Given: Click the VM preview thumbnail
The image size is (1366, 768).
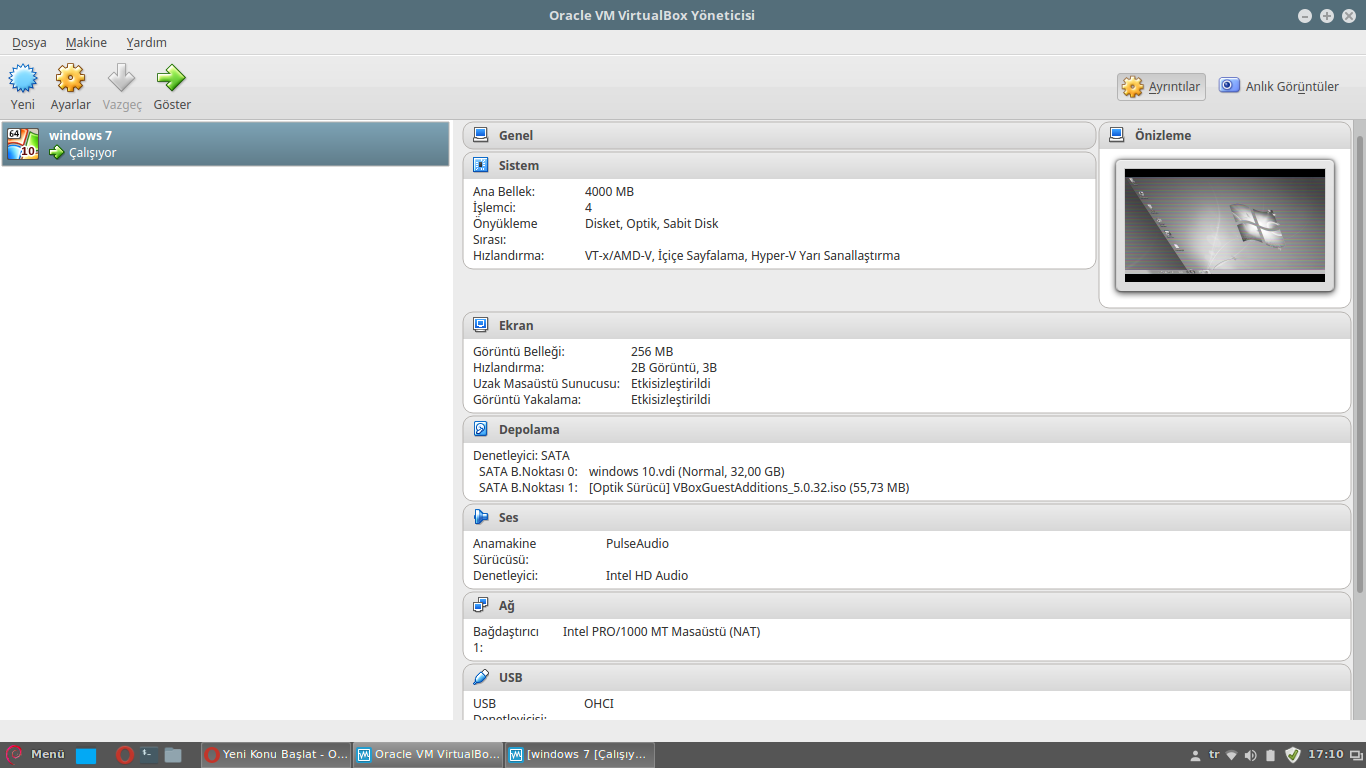Looking at the screenshot, I should pyautogui.click(x=1225, y=225).
